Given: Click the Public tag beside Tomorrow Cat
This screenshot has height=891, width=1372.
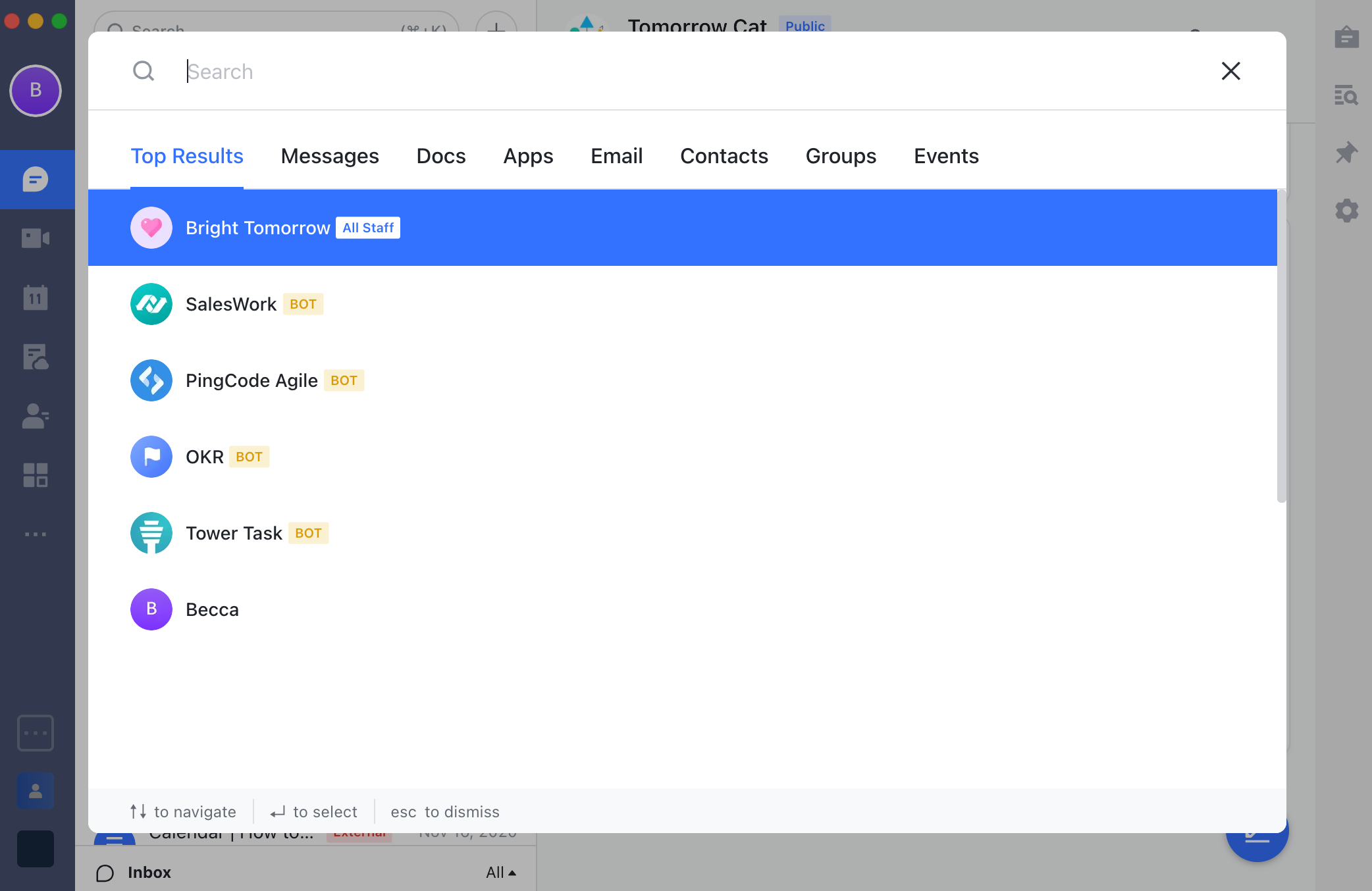Looking at the screenshot, I should 805,25.
